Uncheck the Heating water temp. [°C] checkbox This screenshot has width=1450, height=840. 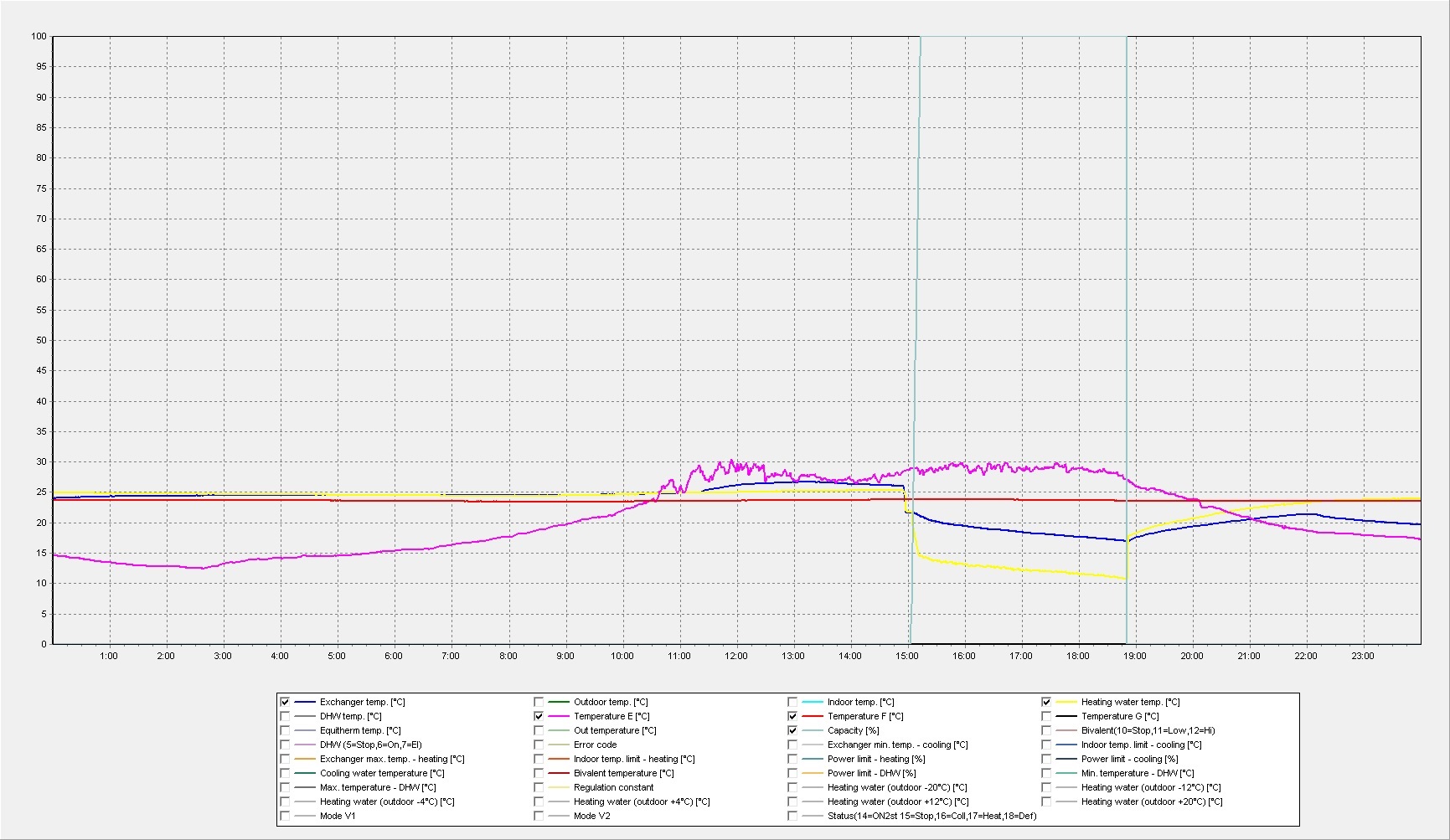point(1046,702)
